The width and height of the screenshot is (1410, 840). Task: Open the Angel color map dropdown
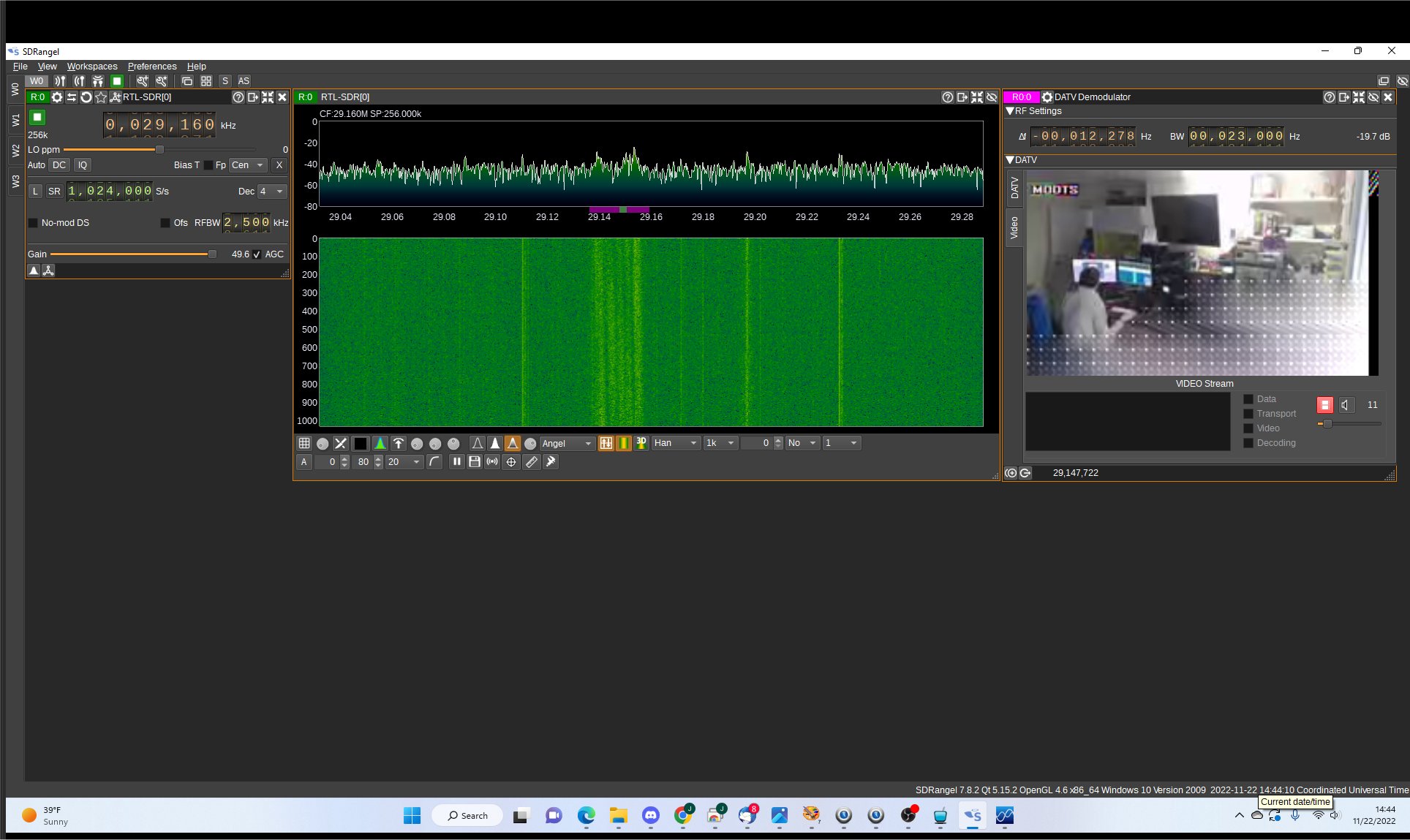tap(567, 443)
